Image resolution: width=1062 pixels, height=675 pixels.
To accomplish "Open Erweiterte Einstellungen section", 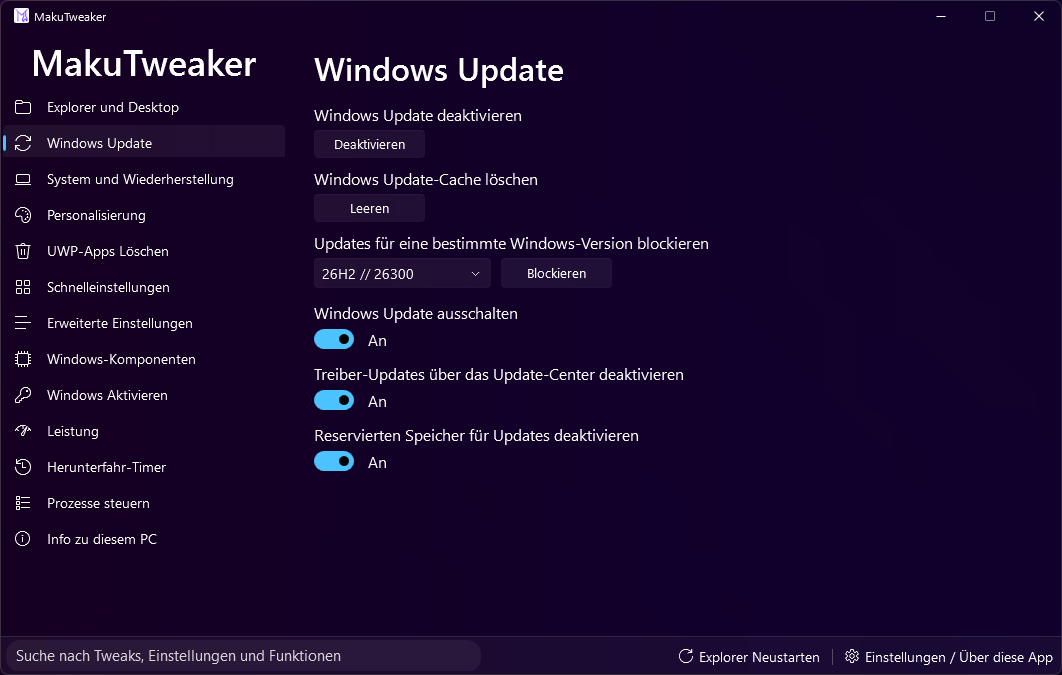I will pyautogui.click(x=144, y=323).
